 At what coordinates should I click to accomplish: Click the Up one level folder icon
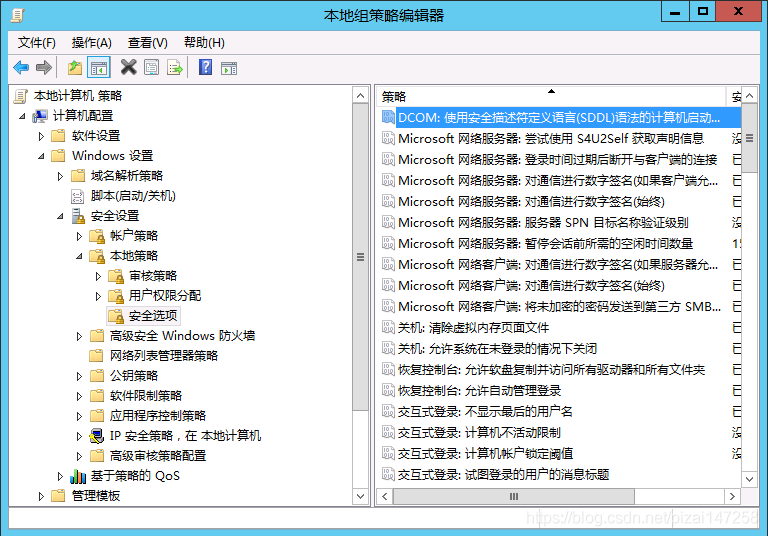click(x=75, y=68)
